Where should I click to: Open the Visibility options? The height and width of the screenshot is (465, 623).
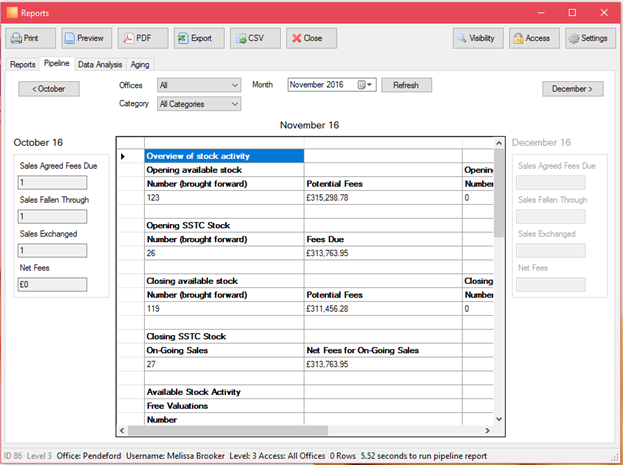click(x=478, y=38)
